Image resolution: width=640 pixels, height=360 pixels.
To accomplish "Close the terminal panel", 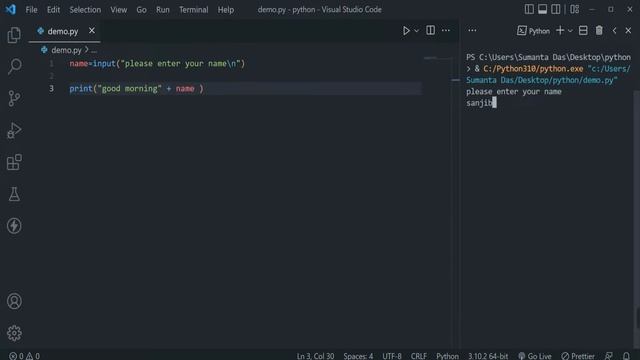I will coord(628,31).
